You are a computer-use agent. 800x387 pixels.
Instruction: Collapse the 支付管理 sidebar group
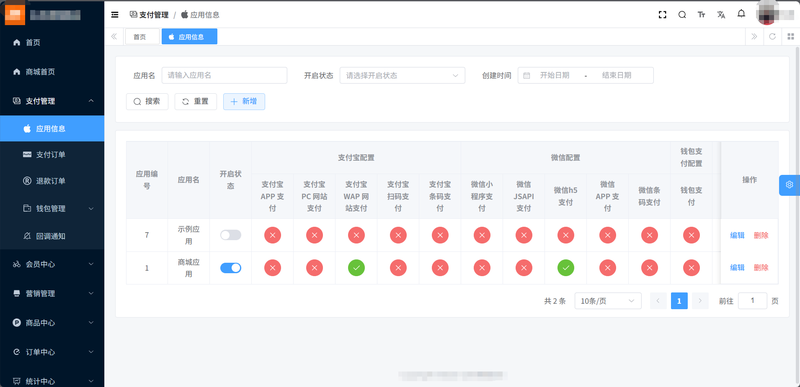(x=52, y=101)
